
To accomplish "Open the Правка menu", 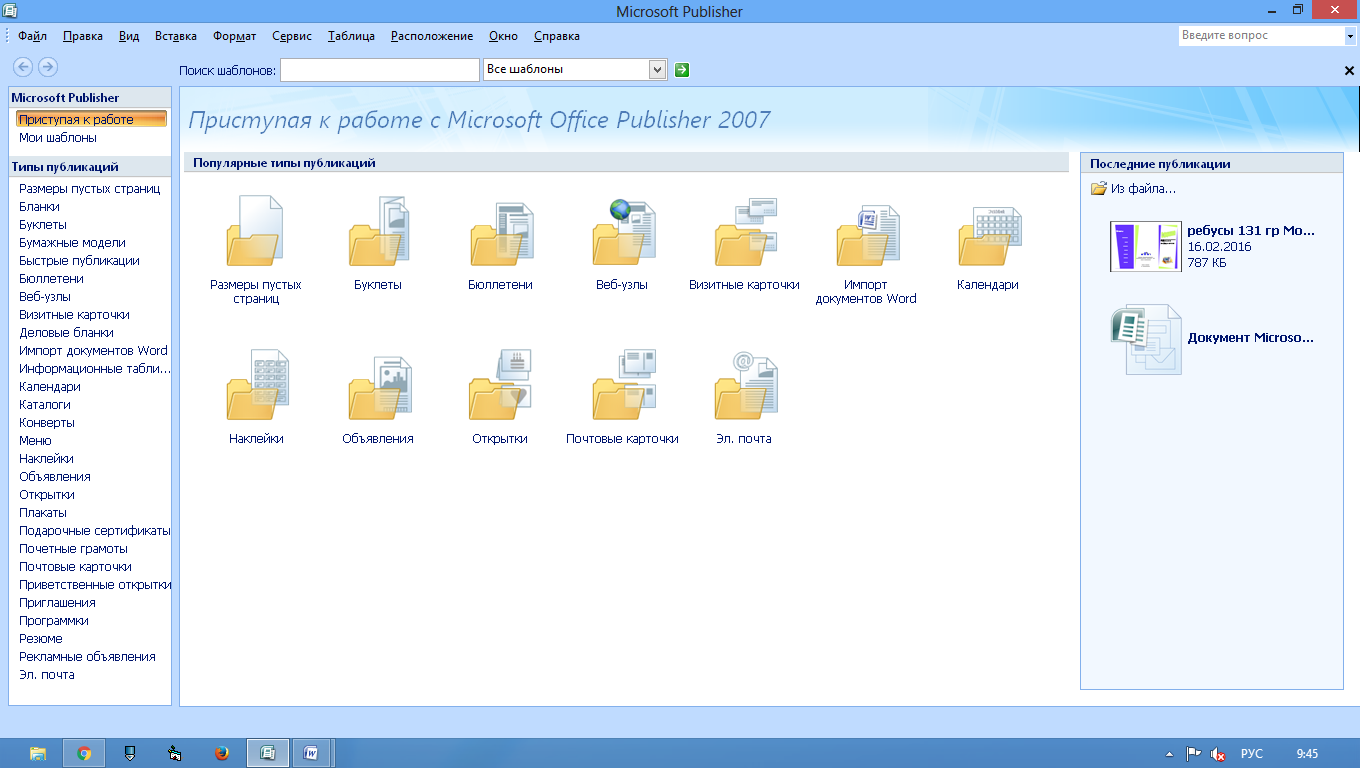I will [82, 36].
